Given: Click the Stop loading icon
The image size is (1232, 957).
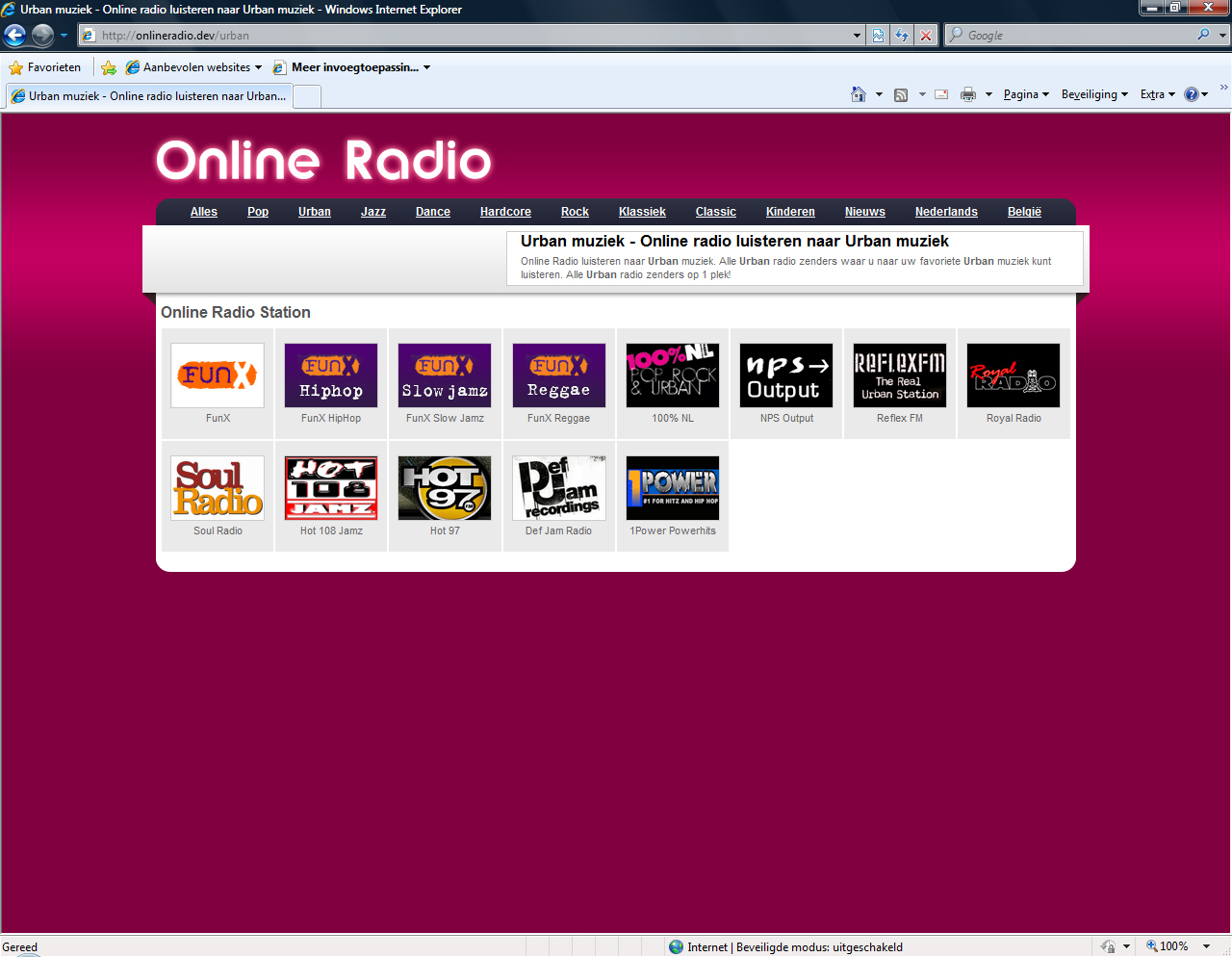Looking at the screenshot, I should 926,36.
